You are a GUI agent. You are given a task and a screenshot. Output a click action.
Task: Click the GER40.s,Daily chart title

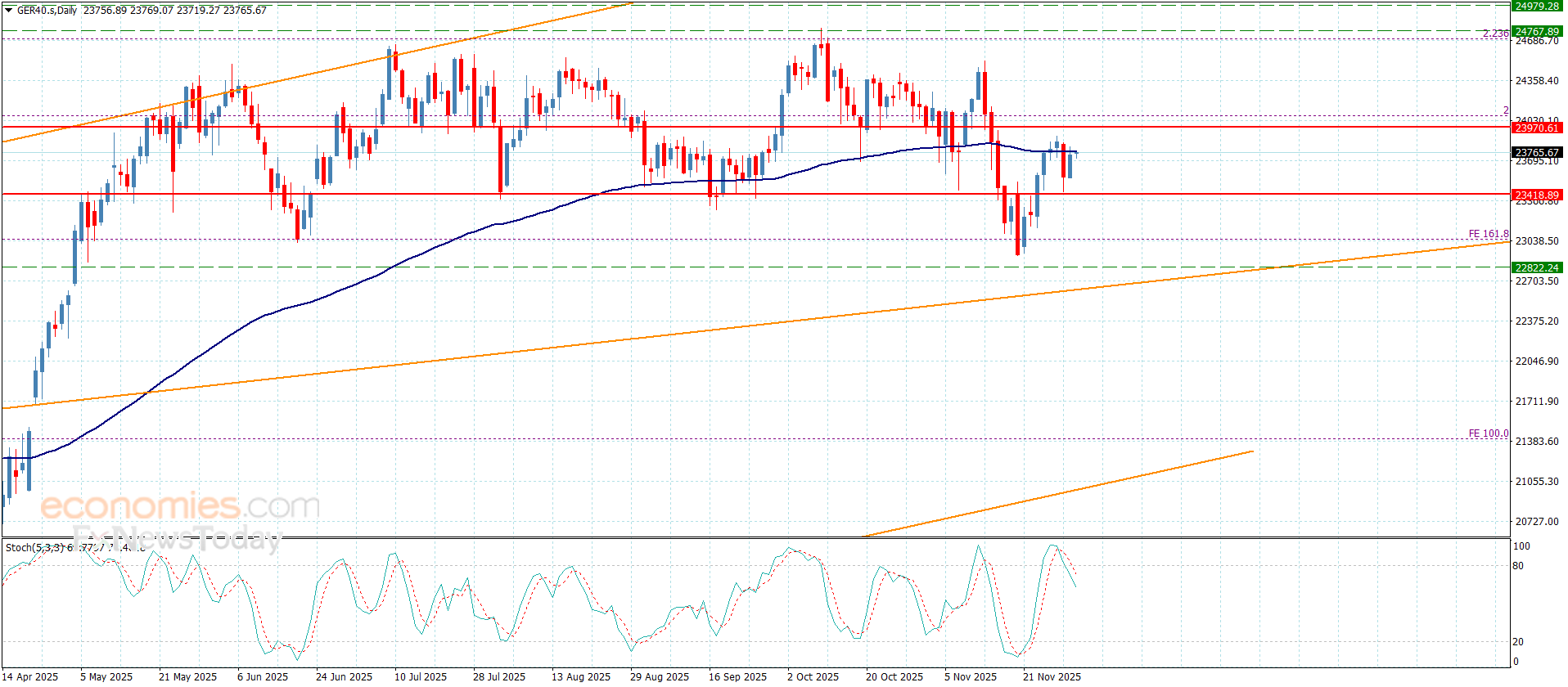(47, 11)
